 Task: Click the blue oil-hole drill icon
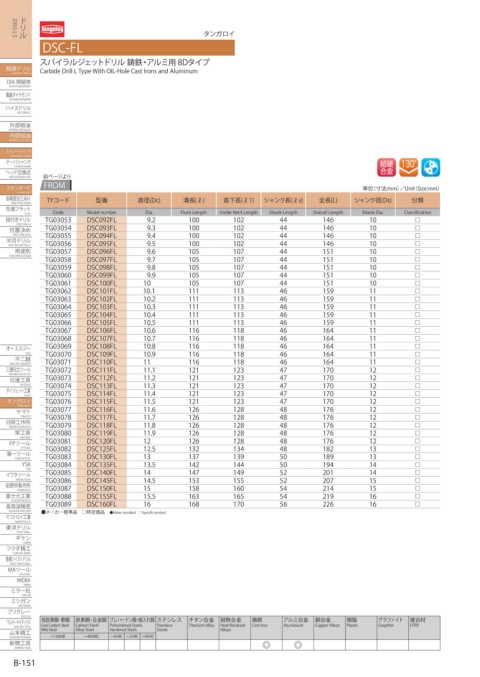(430, 168)
